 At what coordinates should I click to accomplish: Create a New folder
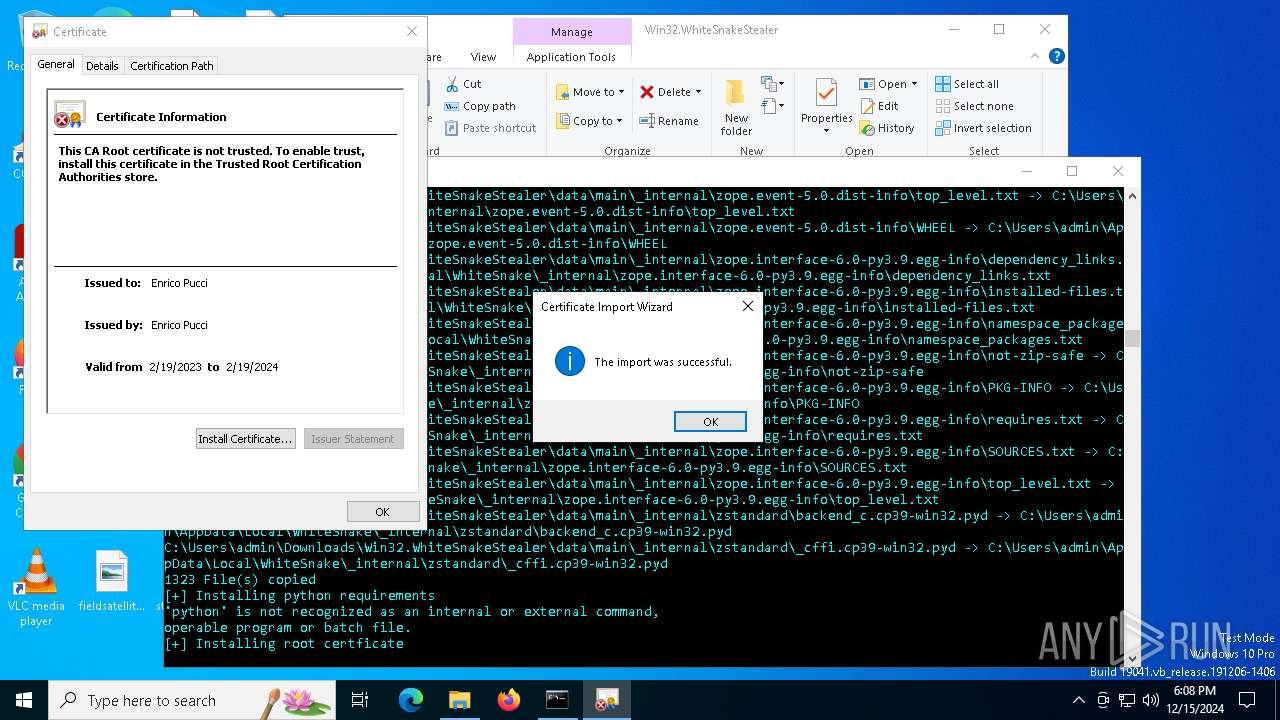tap(736, 108)
